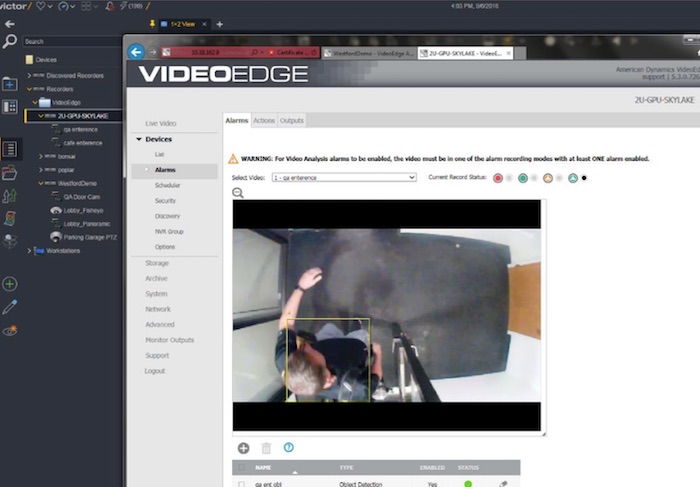This screenshot has height=487, width=700.
Task: Click the Search input field
Action: pyautogui.click(x=70, y=42)
